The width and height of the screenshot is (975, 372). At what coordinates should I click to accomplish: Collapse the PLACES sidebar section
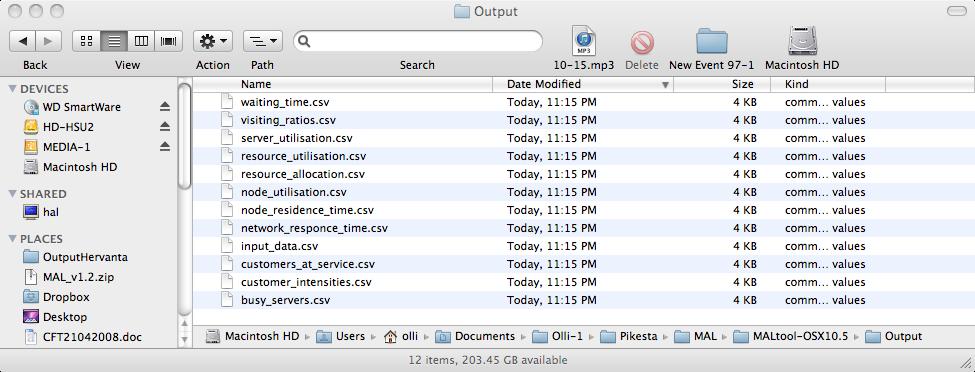click(12, 239)
